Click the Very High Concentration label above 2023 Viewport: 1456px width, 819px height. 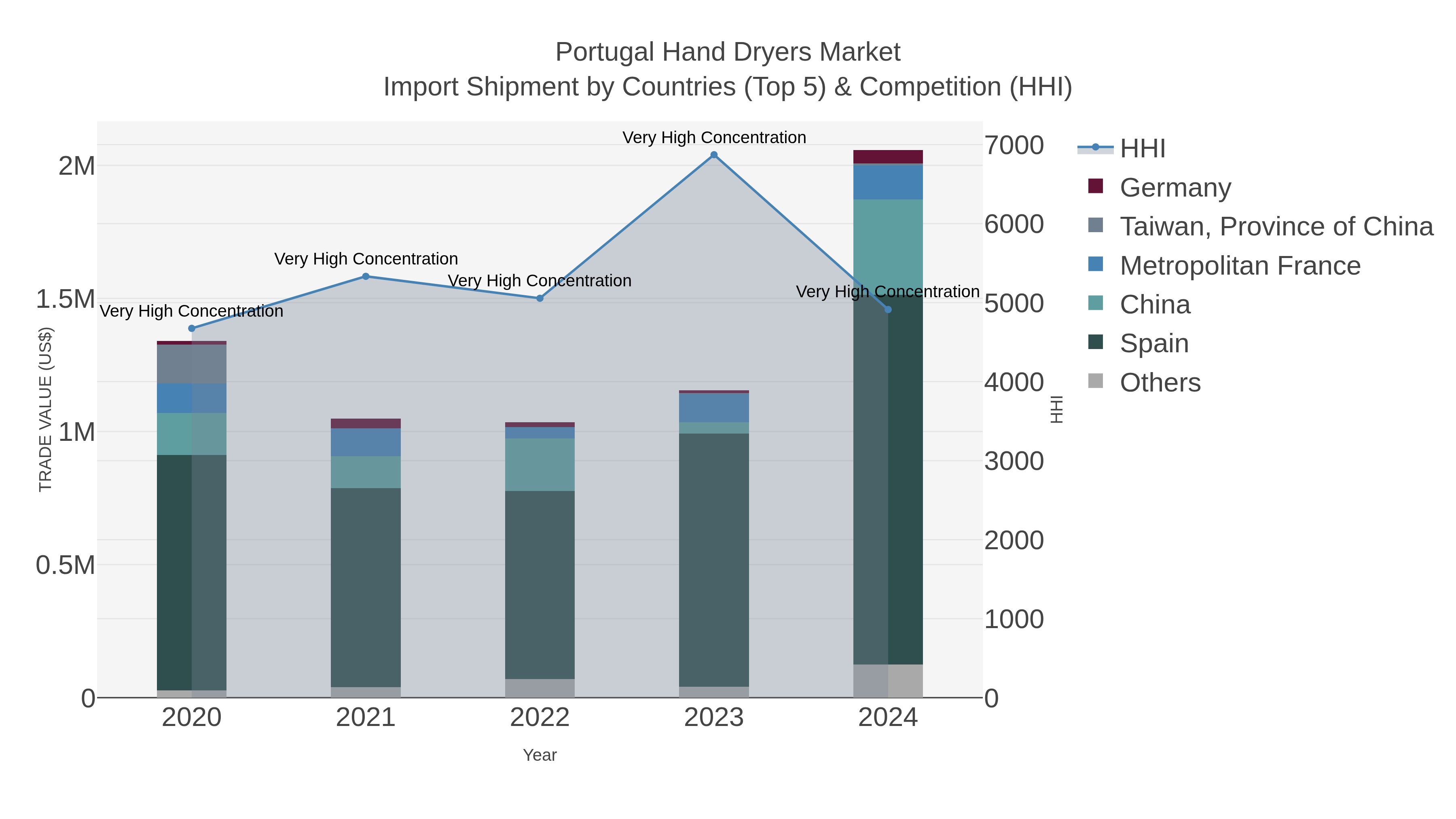pos(714,138)
